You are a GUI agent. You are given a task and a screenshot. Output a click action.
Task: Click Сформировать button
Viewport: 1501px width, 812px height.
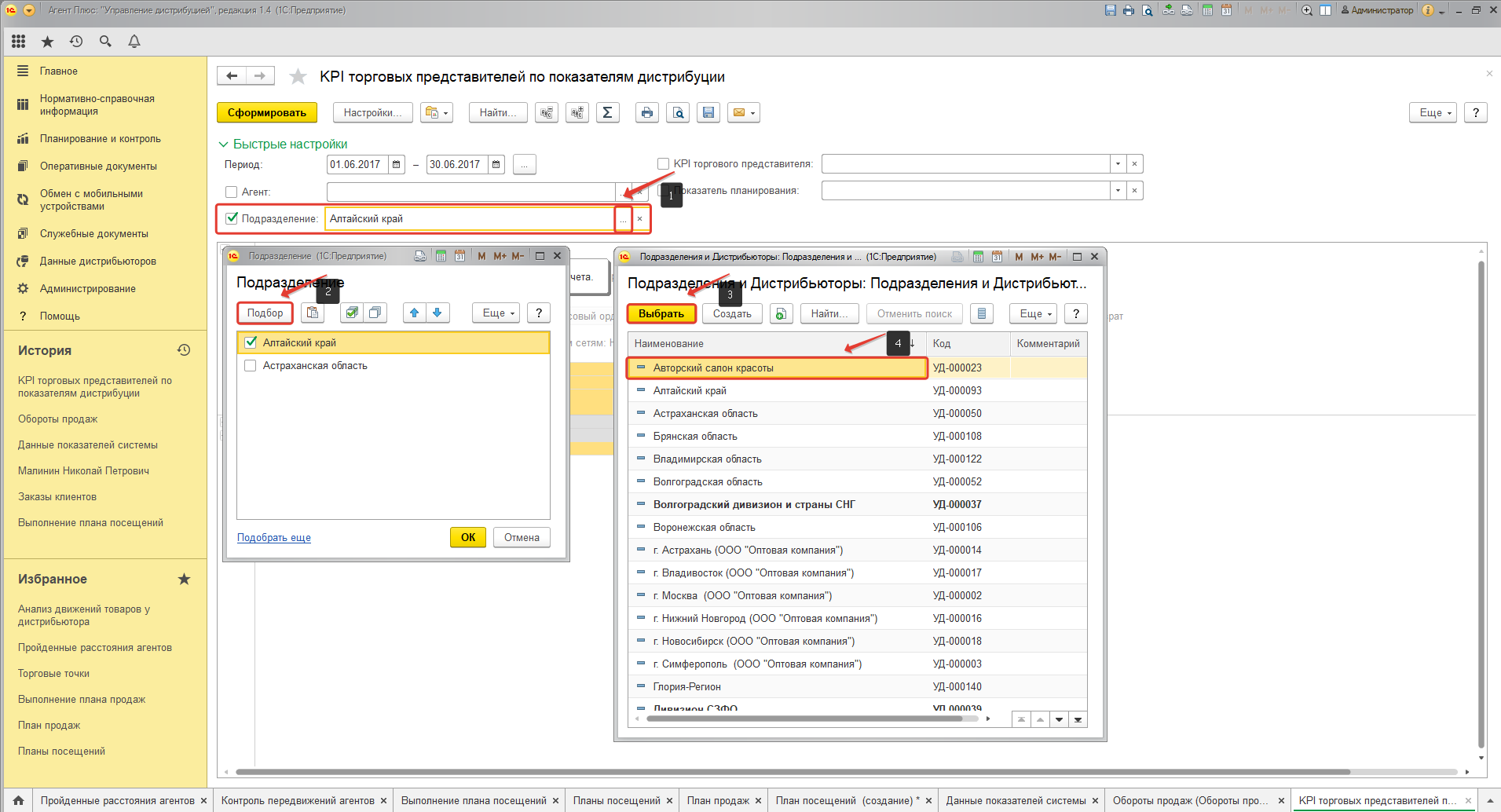coord(267,112)
